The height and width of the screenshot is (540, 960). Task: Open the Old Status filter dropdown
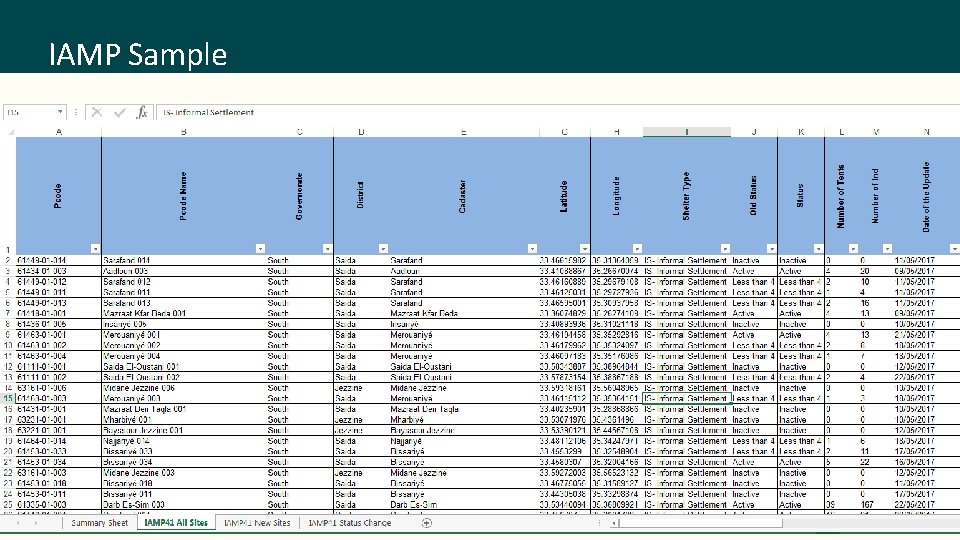771,249
